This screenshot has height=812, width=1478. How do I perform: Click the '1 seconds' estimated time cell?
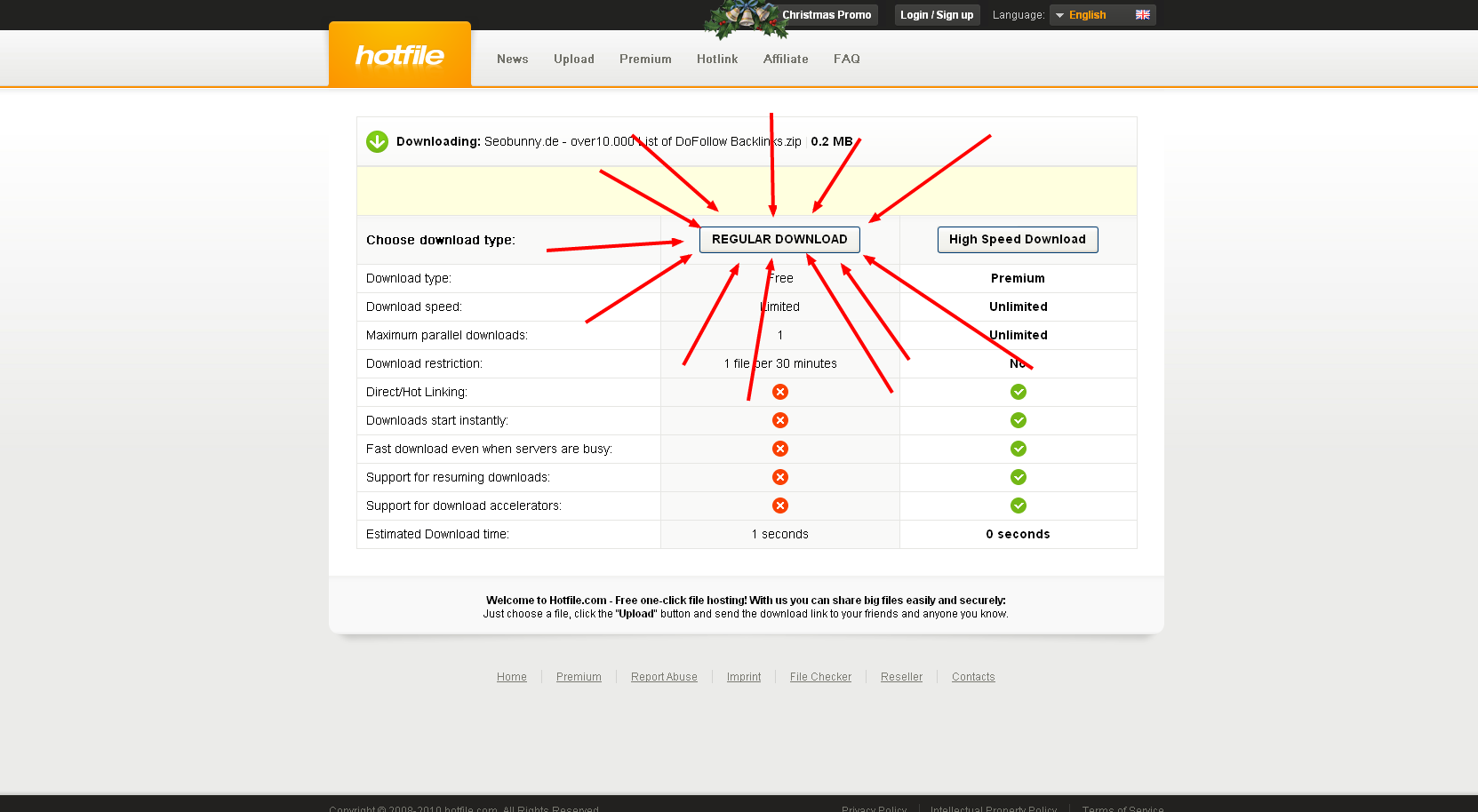[x=780, y=534]
